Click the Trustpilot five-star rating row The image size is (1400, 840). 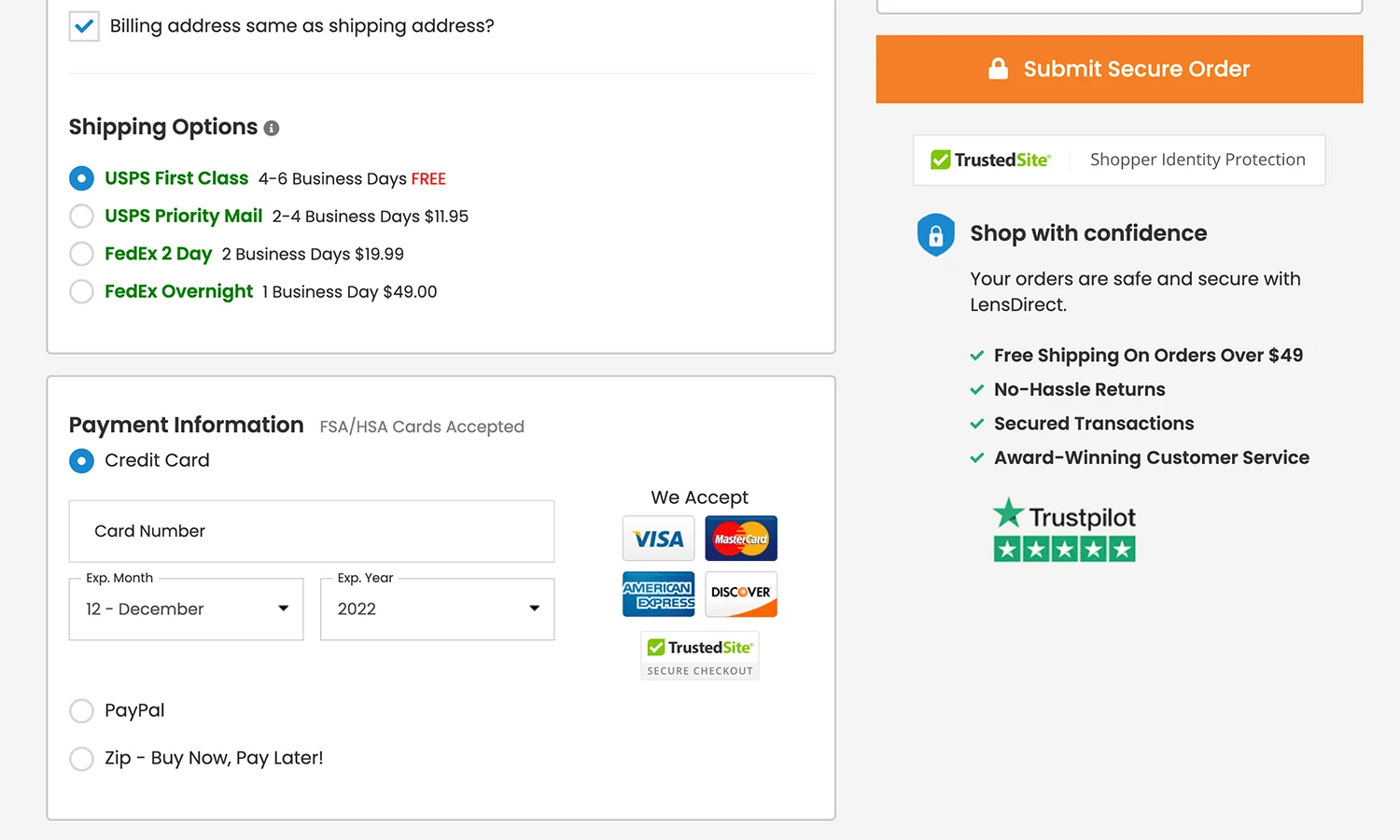click(1064, 552)
